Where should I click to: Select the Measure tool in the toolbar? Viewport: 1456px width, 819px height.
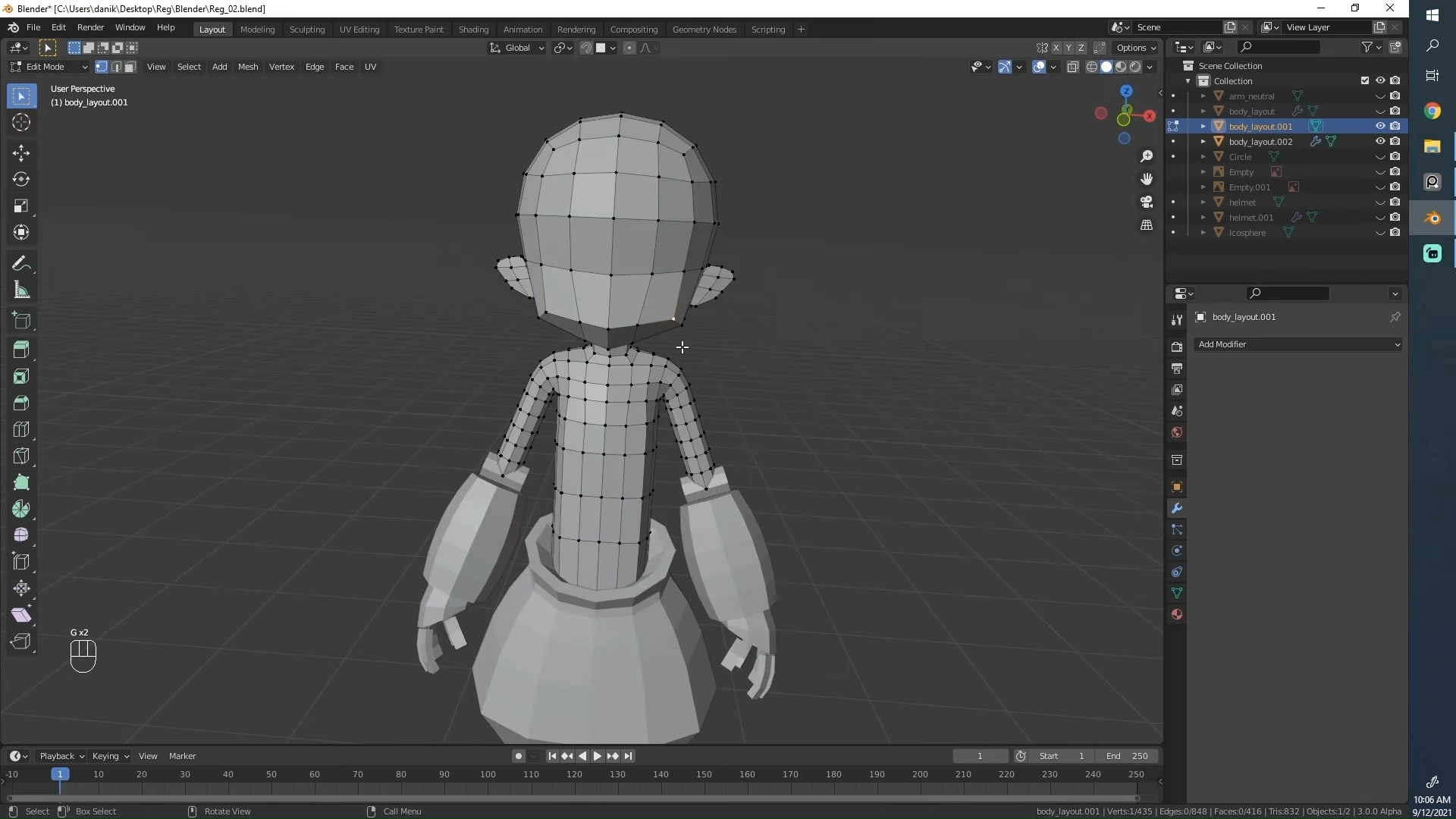pos(21,290)
